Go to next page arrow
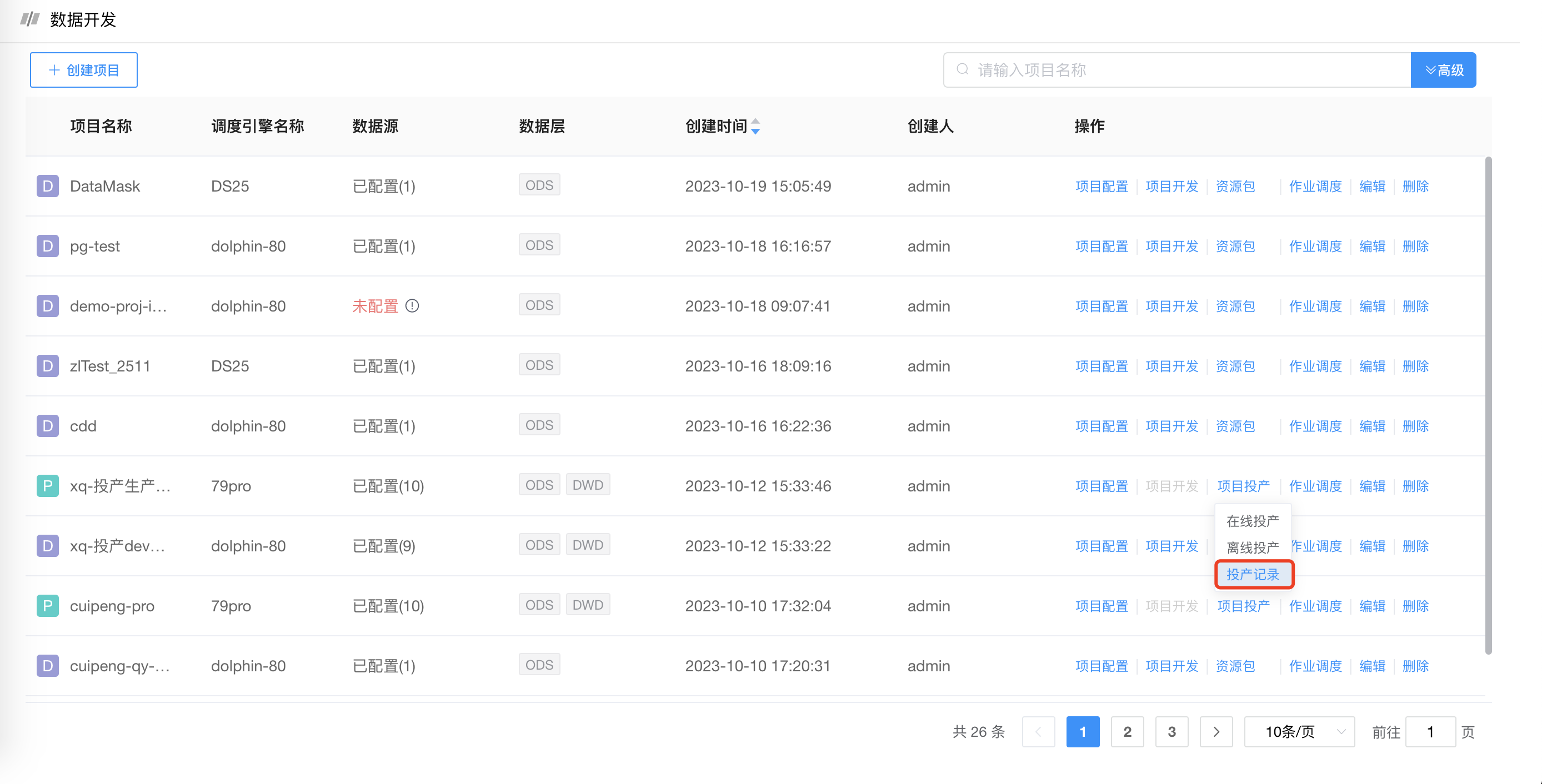This screenshot has height=784, width=1542. 1216,731
